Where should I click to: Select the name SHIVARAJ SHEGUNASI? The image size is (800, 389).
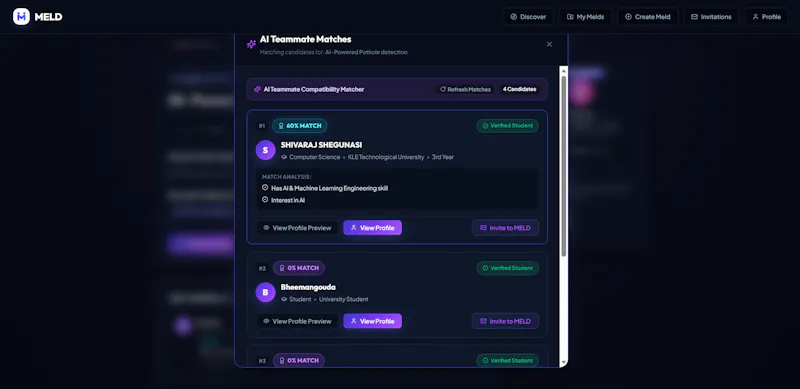[321, 145]
